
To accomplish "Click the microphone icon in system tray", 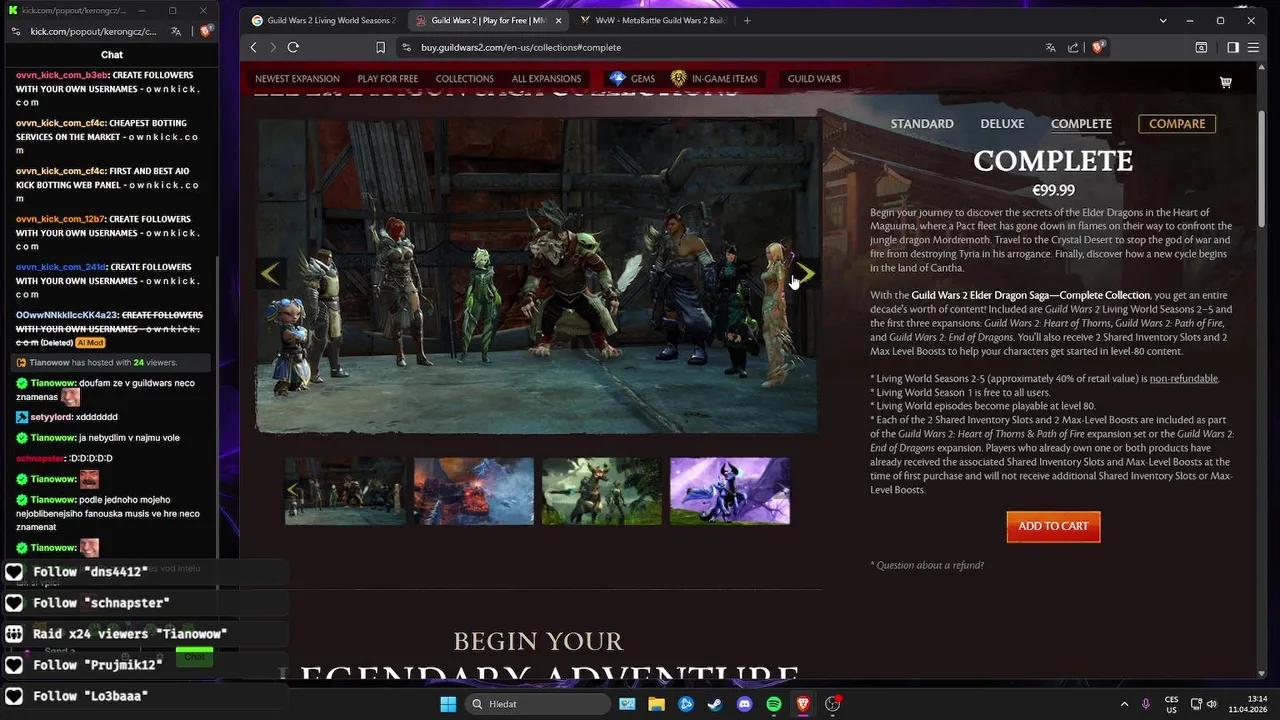I will tap(1146, 704).
